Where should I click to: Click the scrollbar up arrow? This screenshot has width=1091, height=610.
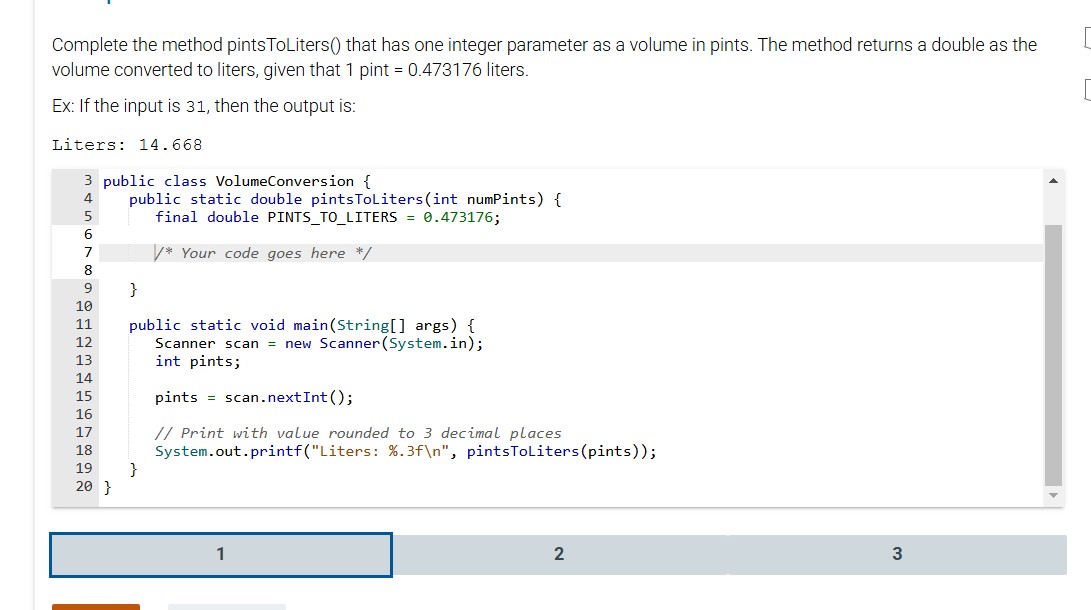[1053, 179]
